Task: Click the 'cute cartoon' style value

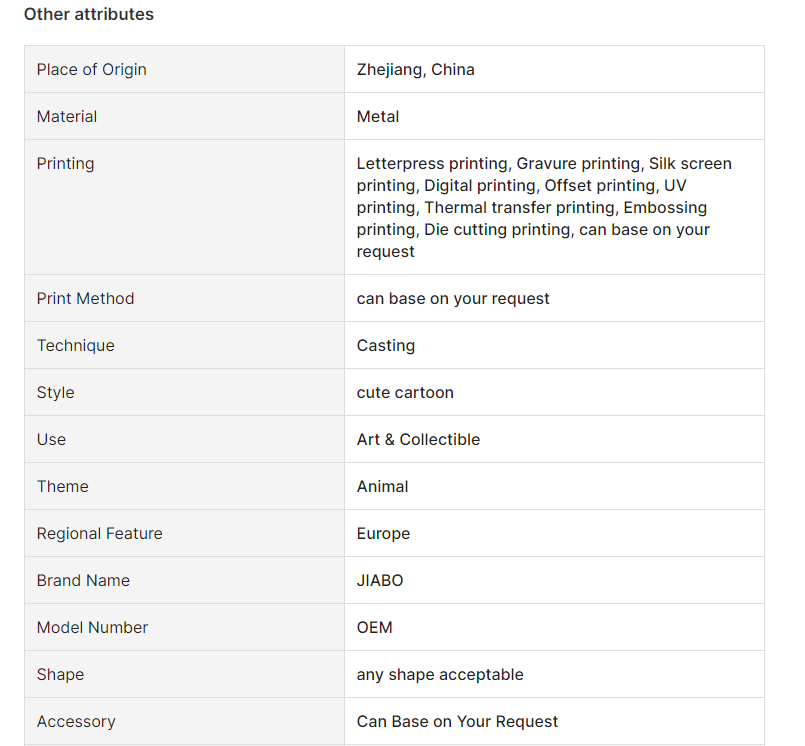Action: click(405, 392)
